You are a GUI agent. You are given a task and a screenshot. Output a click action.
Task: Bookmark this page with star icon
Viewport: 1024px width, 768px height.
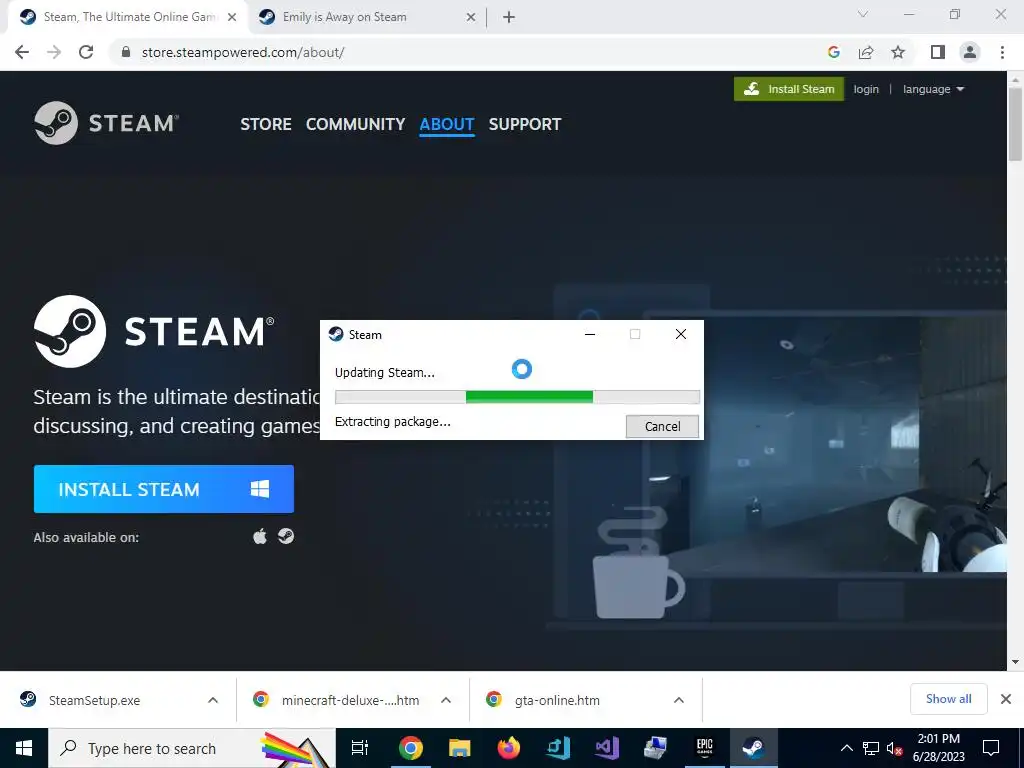pyautogui.click(x=898, y=52)
